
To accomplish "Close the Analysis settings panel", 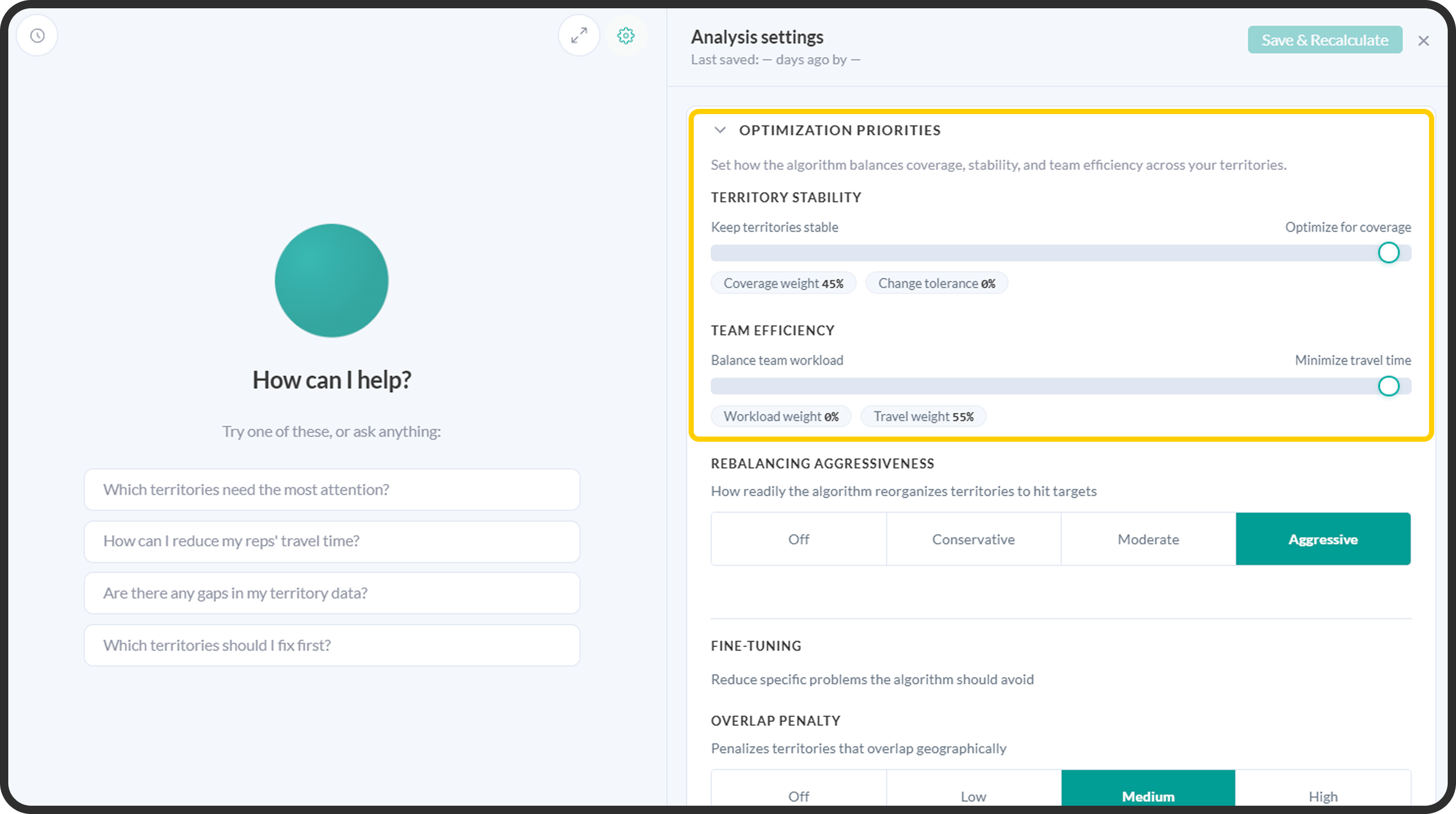I will pyautogui.click(x=1423, y=40).
